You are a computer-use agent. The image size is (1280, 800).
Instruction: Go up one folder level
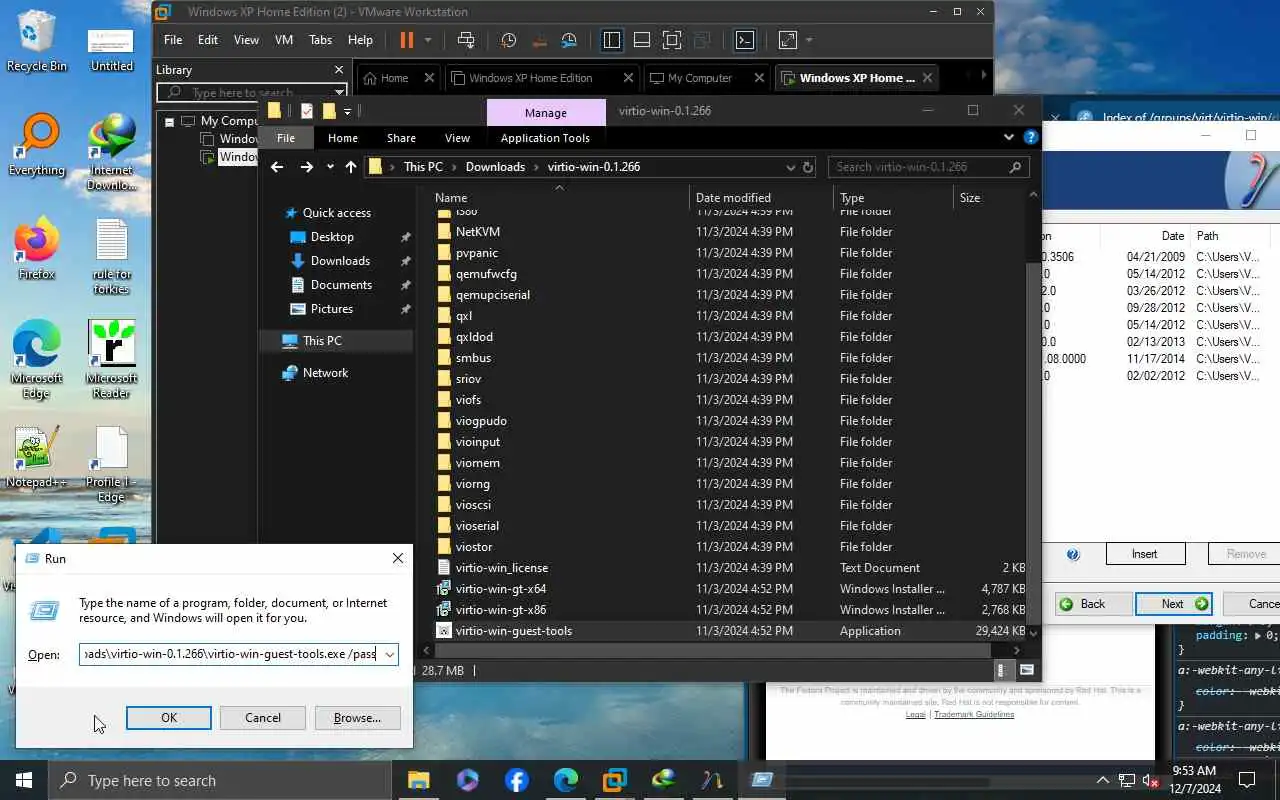[350, 167]
